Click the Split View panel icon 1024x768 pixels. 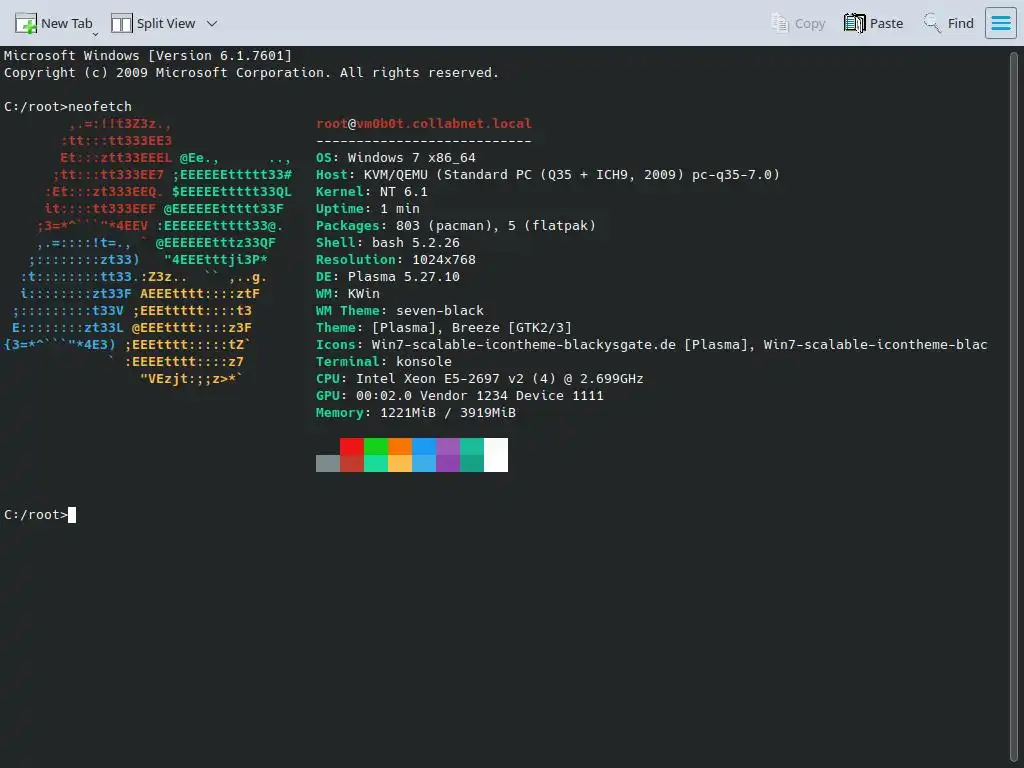pos(121,24)
